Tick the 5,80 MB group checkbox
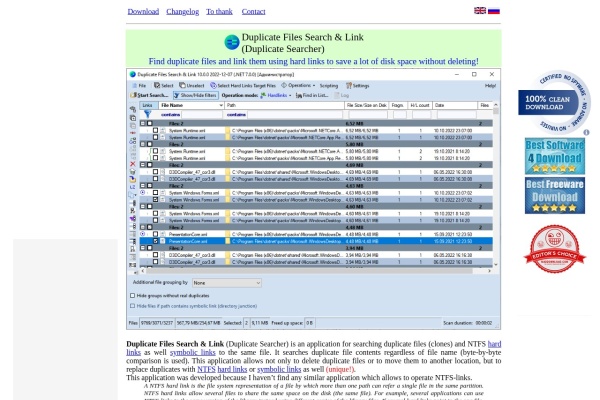Screen dimensions: 600x400 tap(150, 144)
